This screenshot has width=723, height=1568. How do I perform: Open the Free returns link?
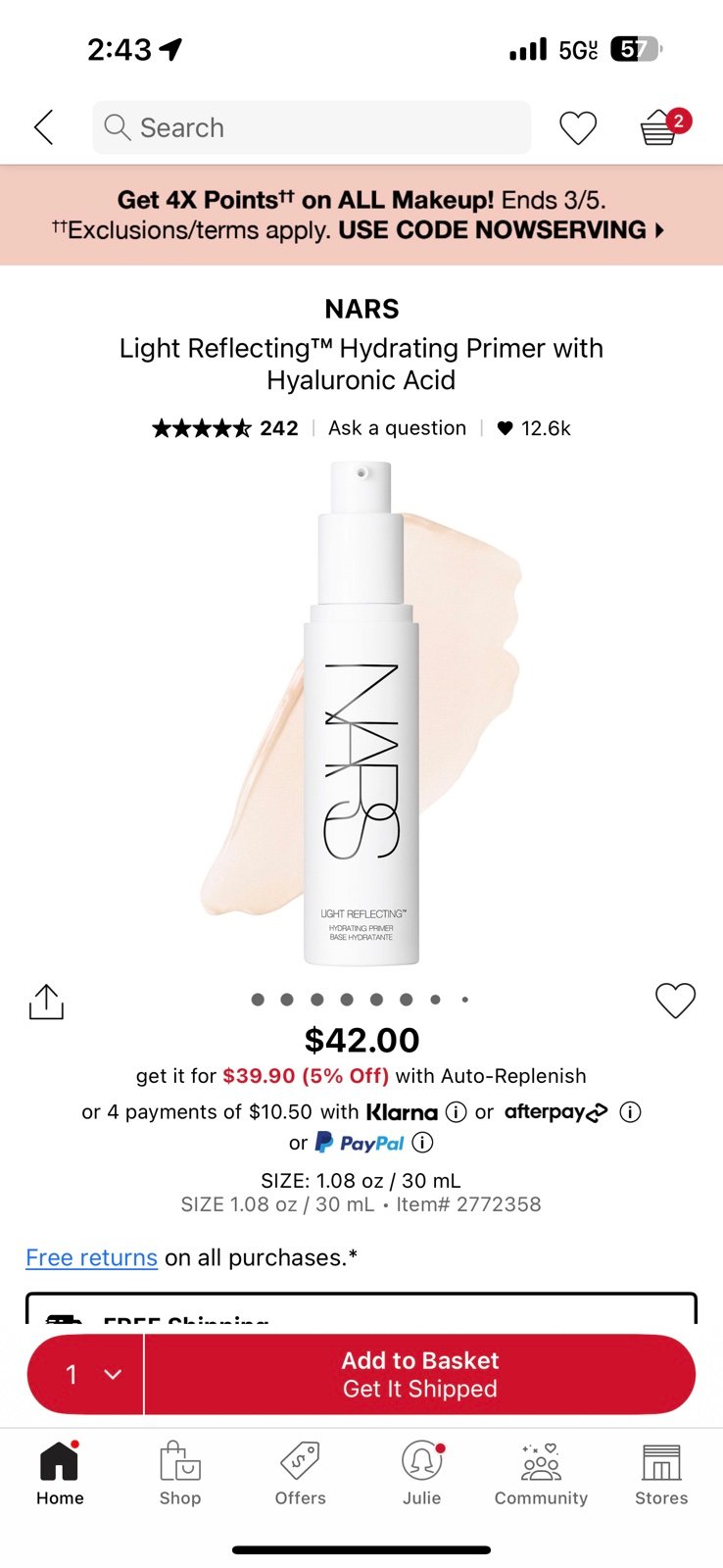[x=91, y=1257]
